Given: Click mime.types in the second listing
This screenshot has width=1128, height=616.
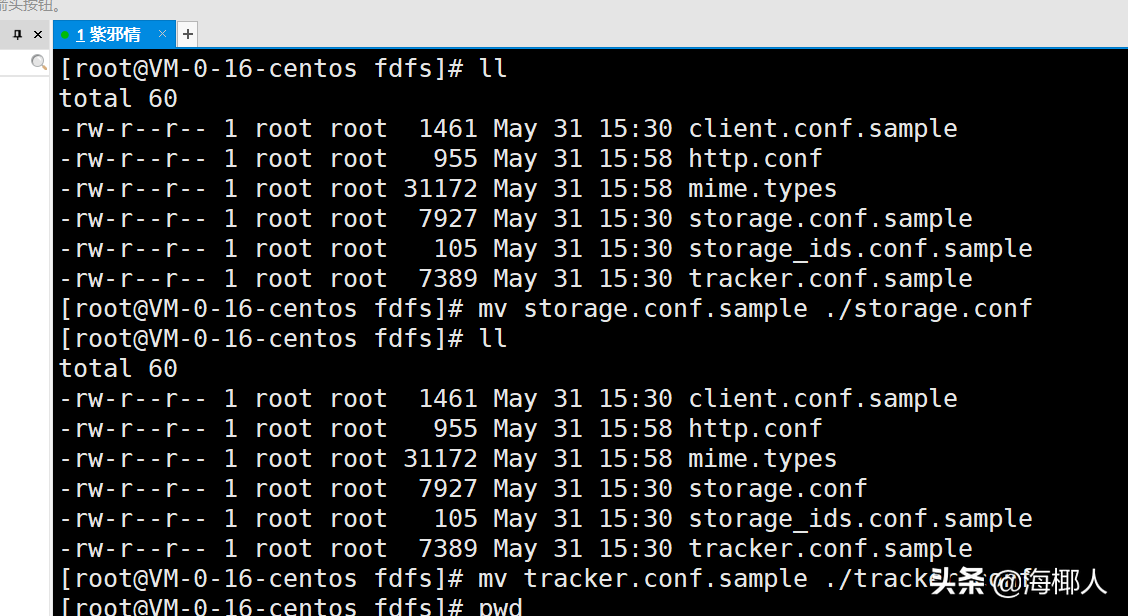Looking at the screenshot, I should tap(762, 458).
